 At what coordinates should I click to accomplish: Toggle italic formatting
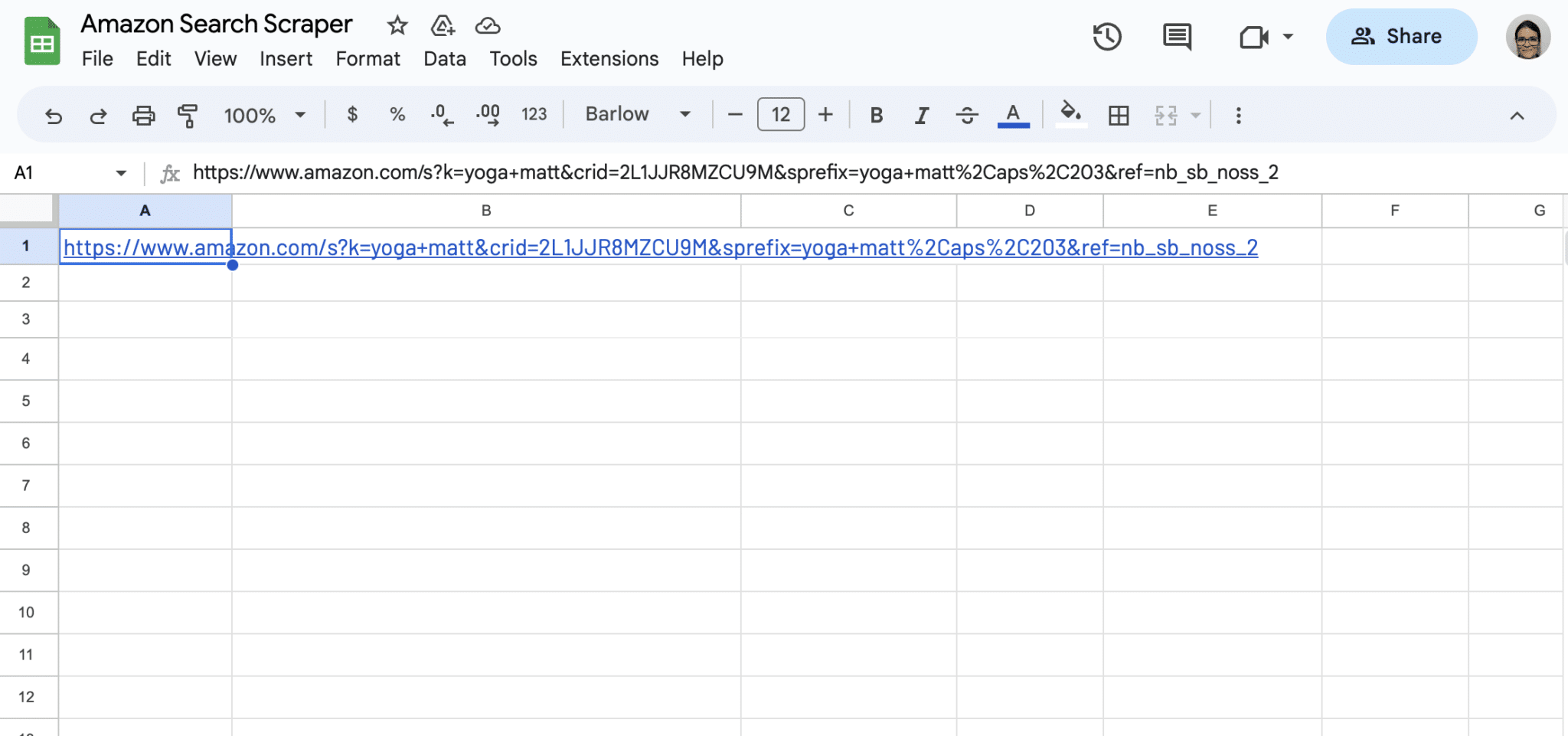pyautogui.click(x=921, y=115)
